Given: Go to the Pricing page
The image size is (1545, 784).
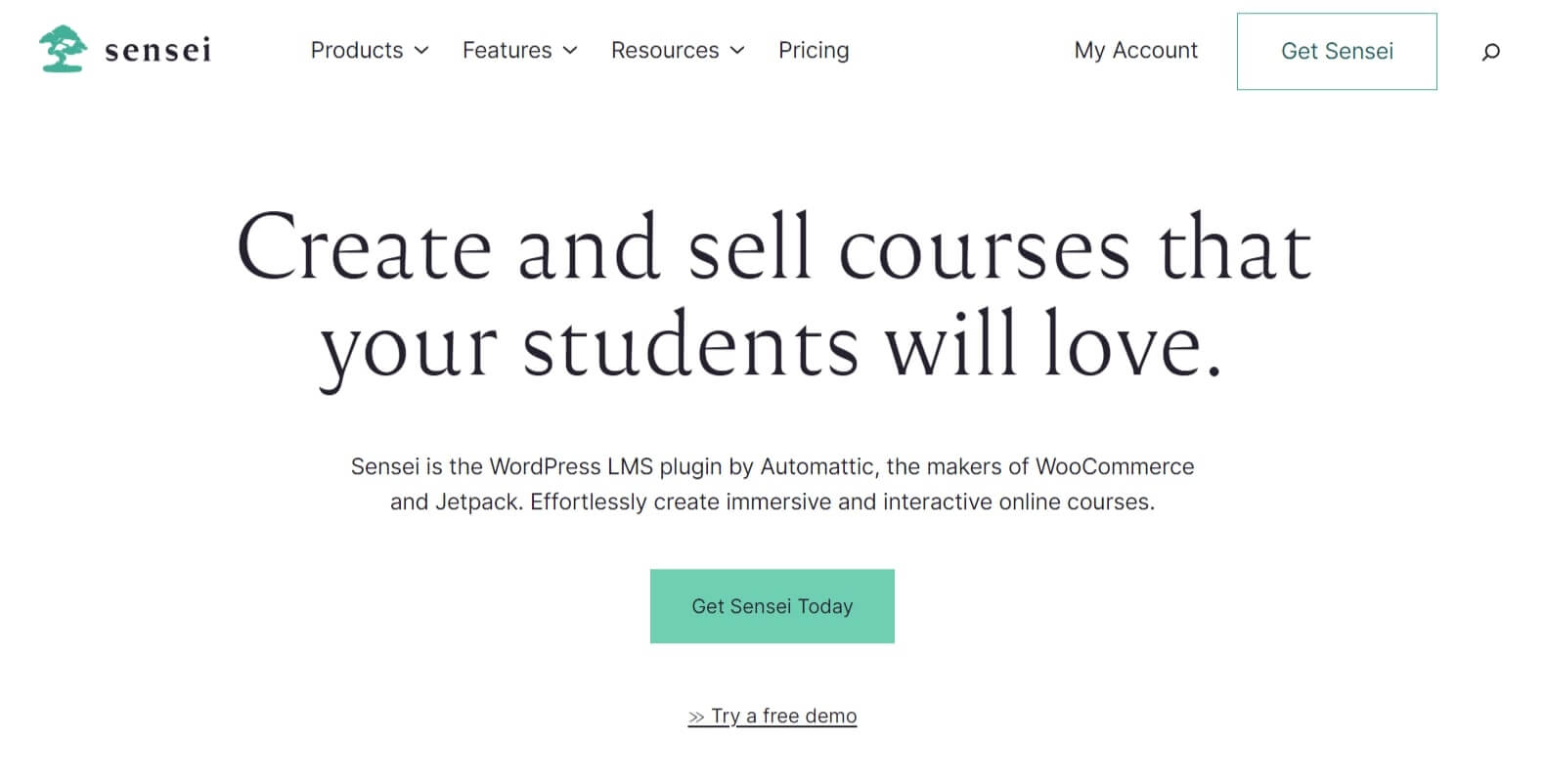Looking at the screenshot, I should (x=814, y=51).
